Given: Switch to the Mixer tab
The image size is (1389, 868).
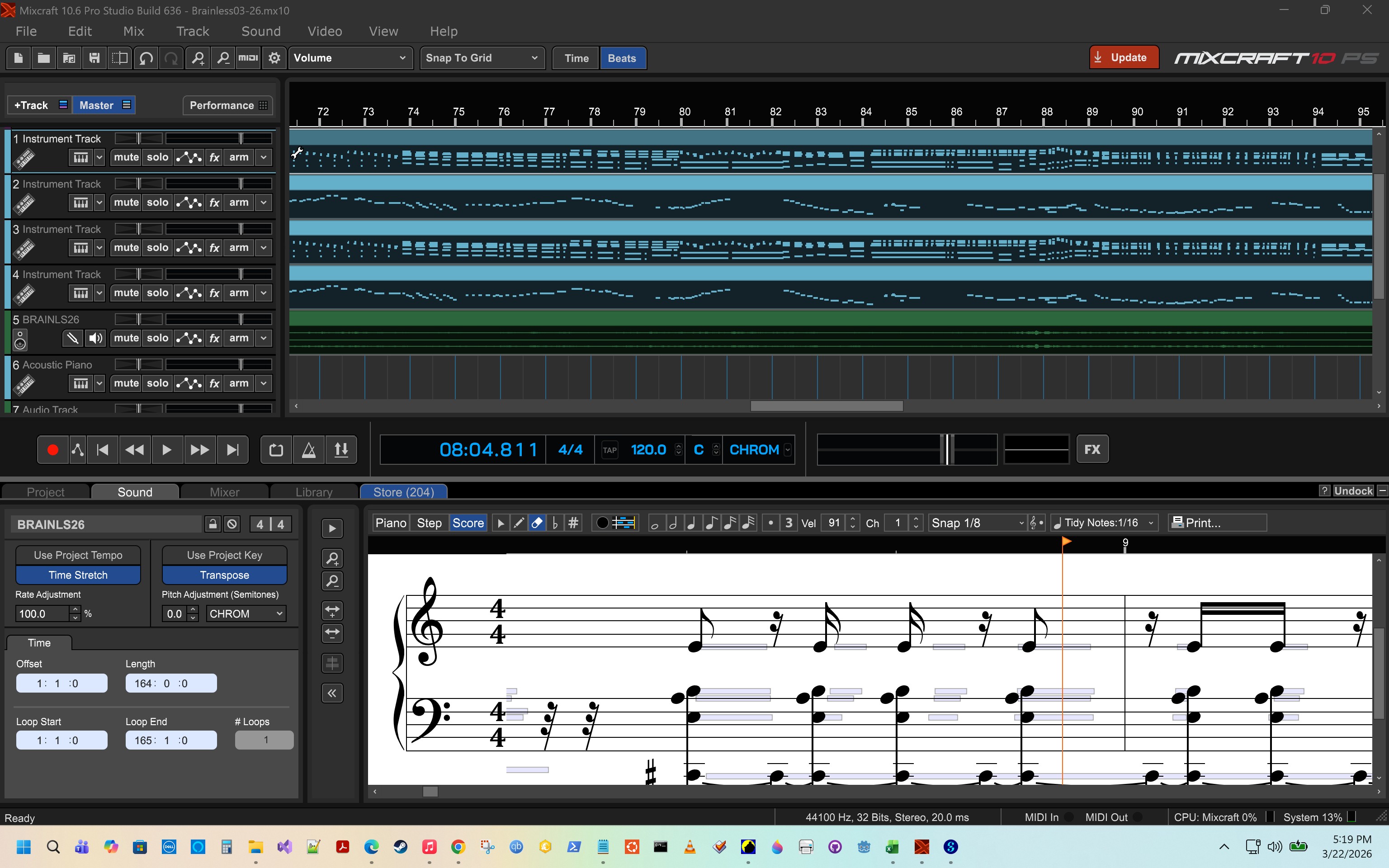Looking at the screenshot, I should click(224, 492).
